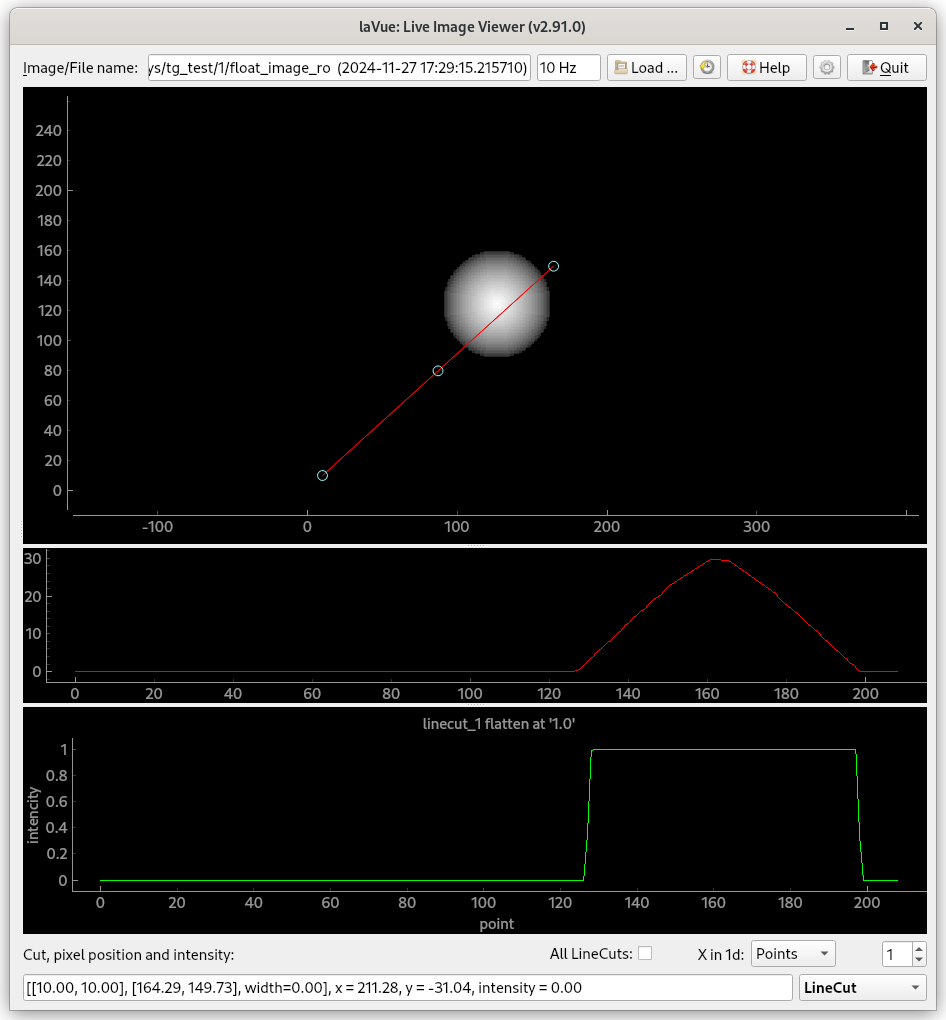Open the settings gear icon
This screenshot has height=1020, width=946.
click(x=826, y=67)
